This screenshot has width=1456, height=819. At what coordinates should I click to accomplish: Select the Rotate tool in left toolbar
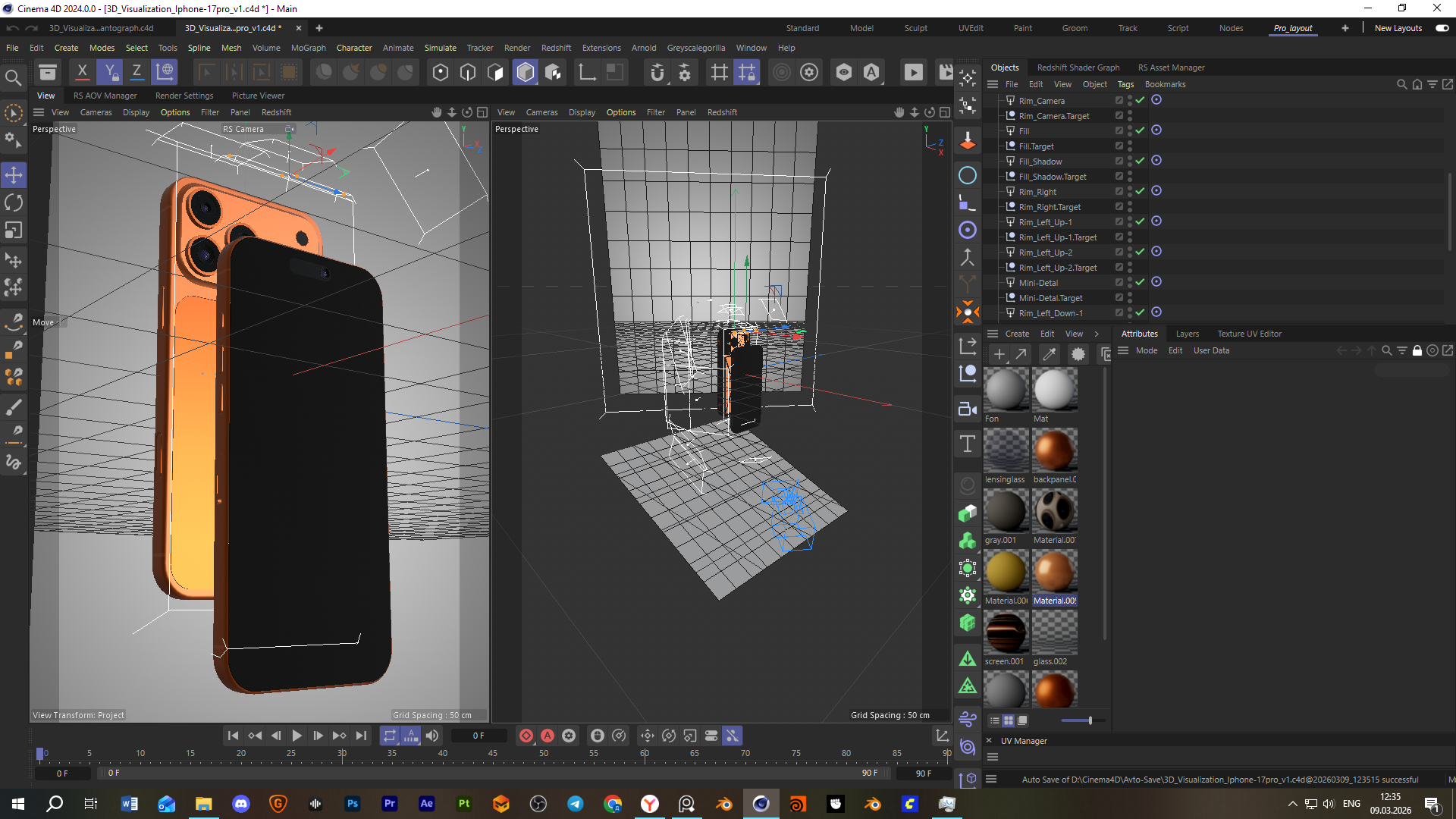pyautogui.click(x=14, y=202)
